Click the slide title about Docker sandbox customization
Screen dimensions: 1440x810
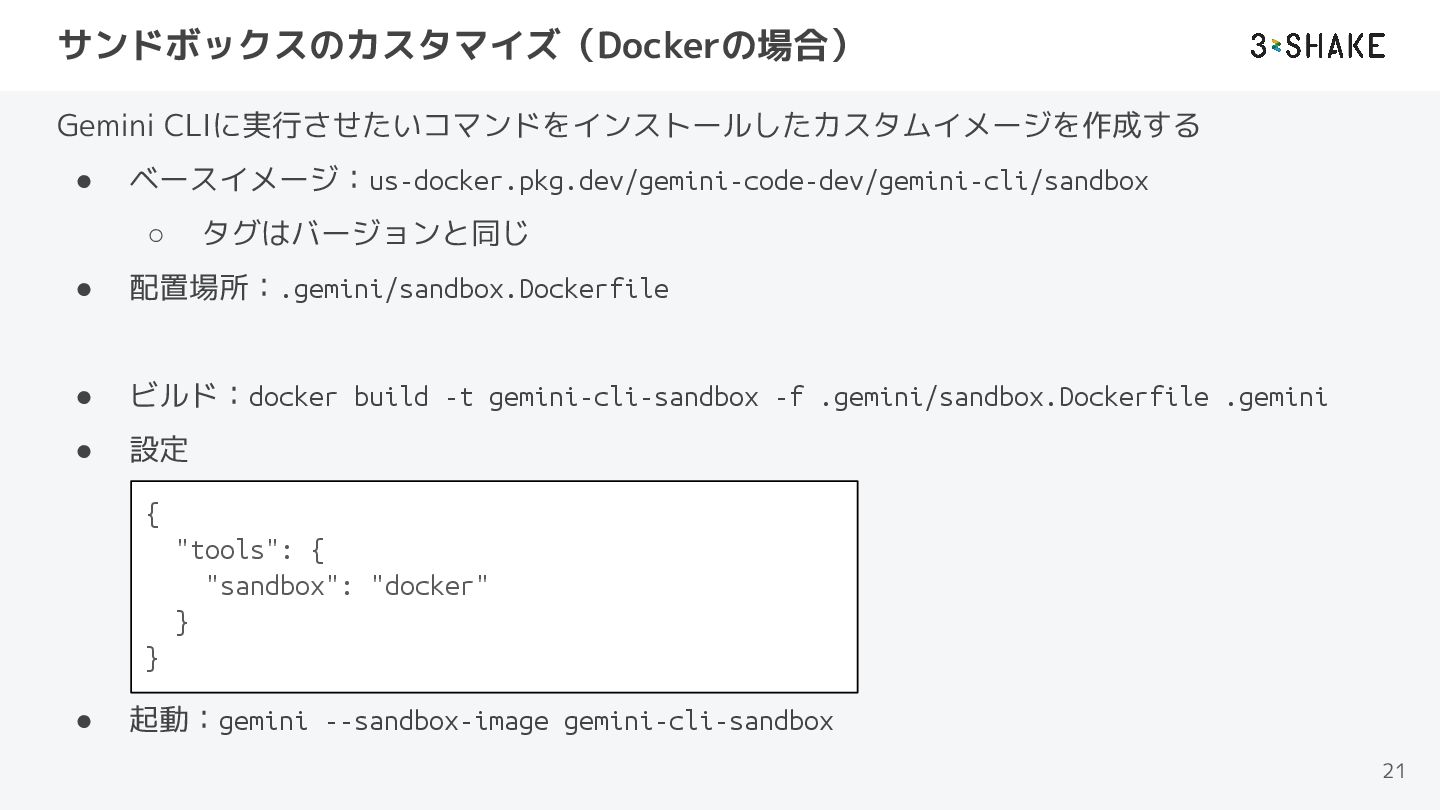[455, 45]
